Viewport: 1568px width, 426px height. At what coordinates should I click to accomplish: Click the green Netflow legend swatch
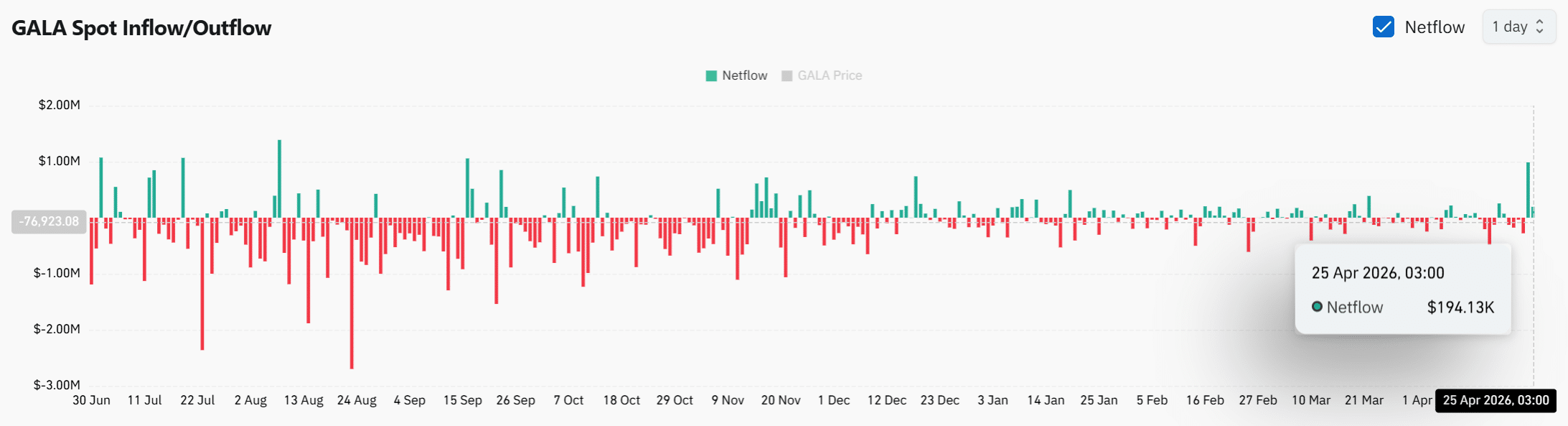point(711,76)
